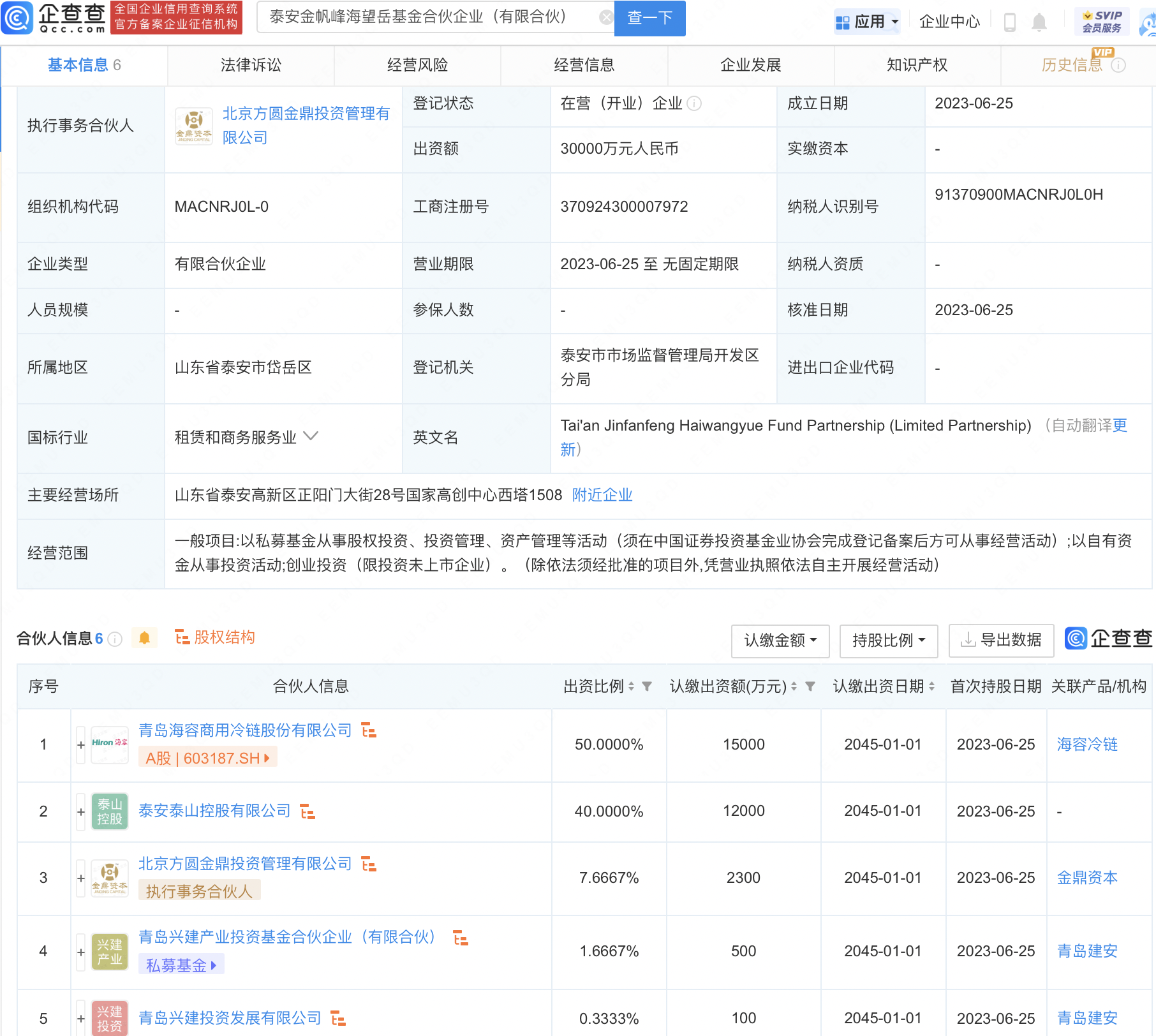Screen dimensions: 1156x1036
Task: Click 私募基金 tag in row 4
Action: point(181,965)
